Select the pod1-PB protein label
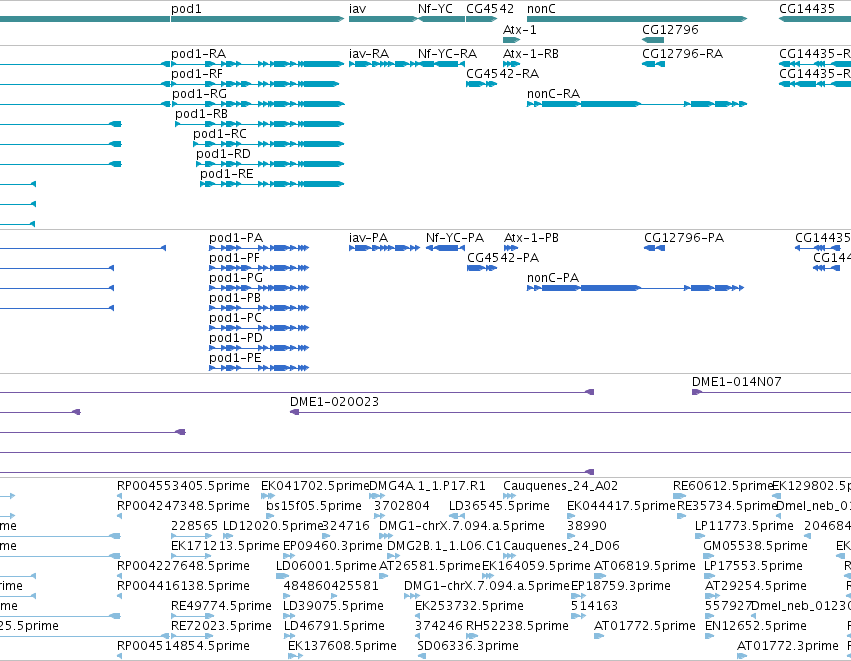Screen dimensions: 851x661 (x=235, y=298)
